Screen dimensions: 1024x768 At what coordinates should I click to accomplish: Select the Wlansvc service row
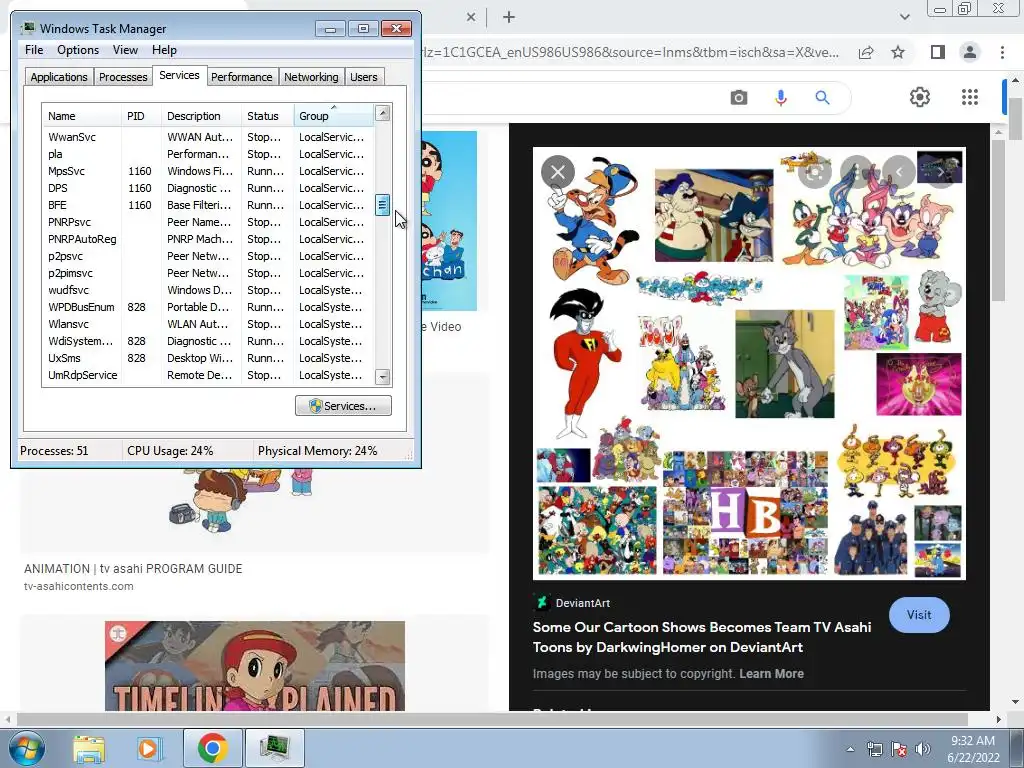(x=208, y=324)
